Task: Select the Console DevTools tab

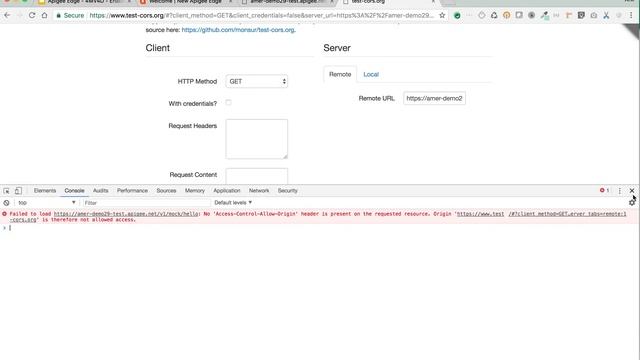Action: [74, 191]
